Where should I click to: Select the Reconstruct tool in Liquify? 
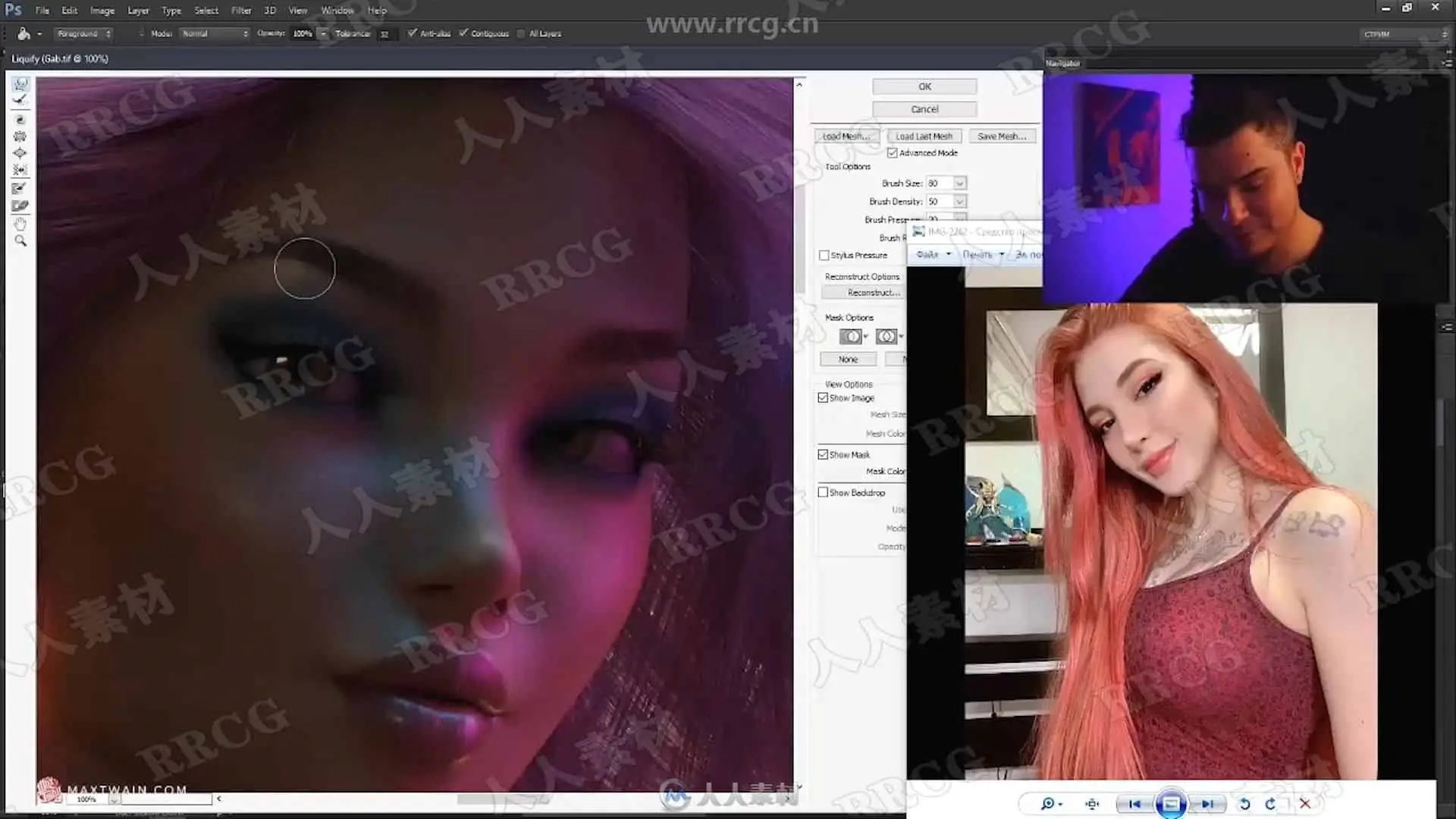point(20,101)
